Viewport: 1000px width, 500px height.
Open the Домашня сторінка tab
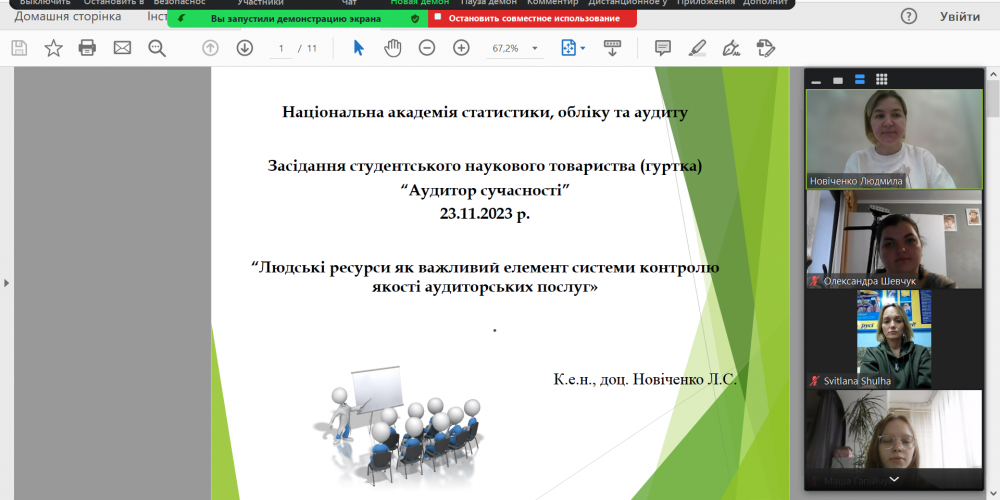(68, 17)
